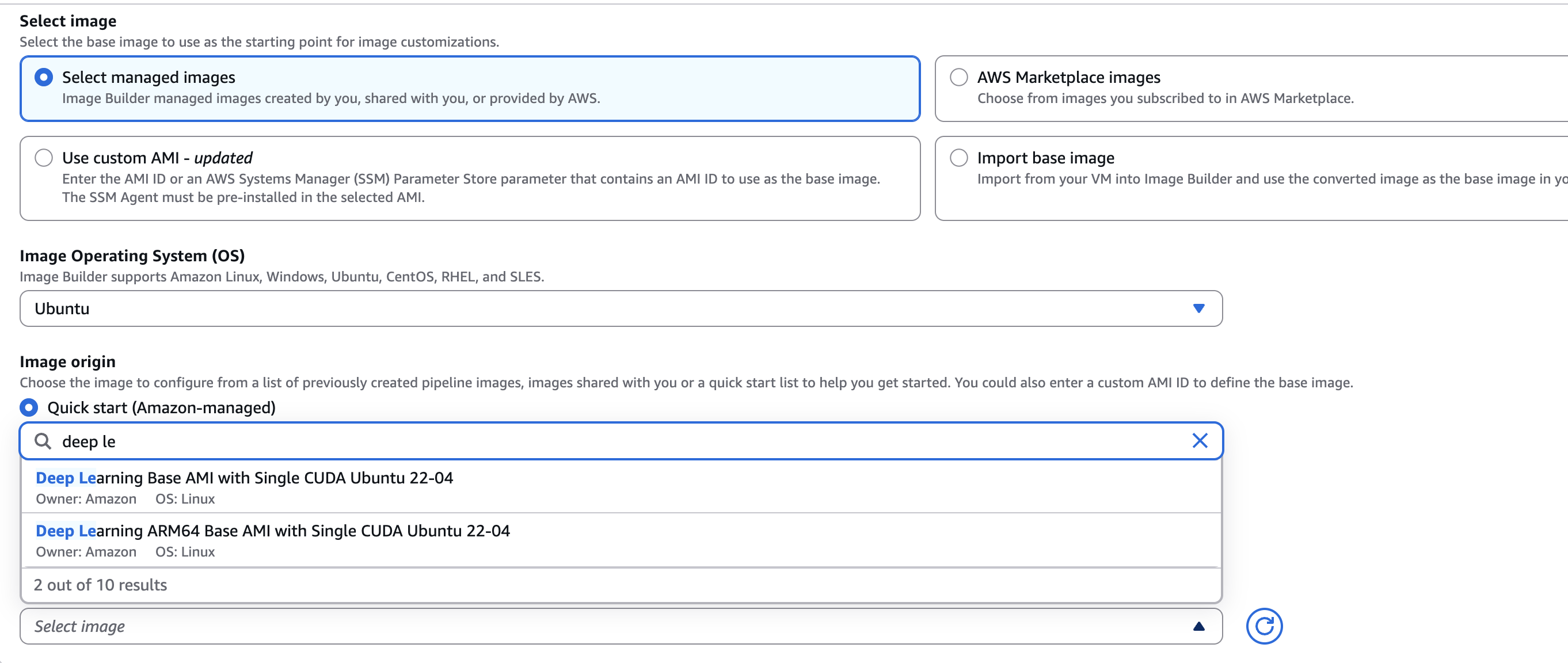Choose the AWS Marketplace images radio option
The width and height of the screenshot is (1568, 663).
coord(958,77)
